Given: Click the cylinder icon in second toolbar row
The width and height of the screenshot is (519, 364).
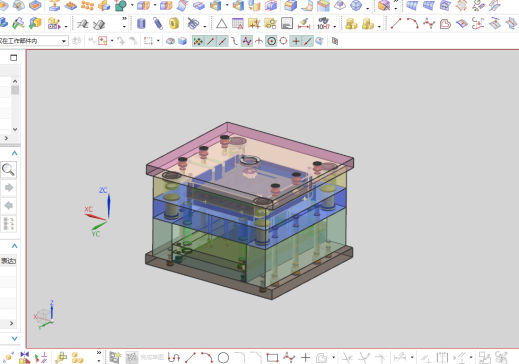Looking at the screenshot, I should click(141, 24).
